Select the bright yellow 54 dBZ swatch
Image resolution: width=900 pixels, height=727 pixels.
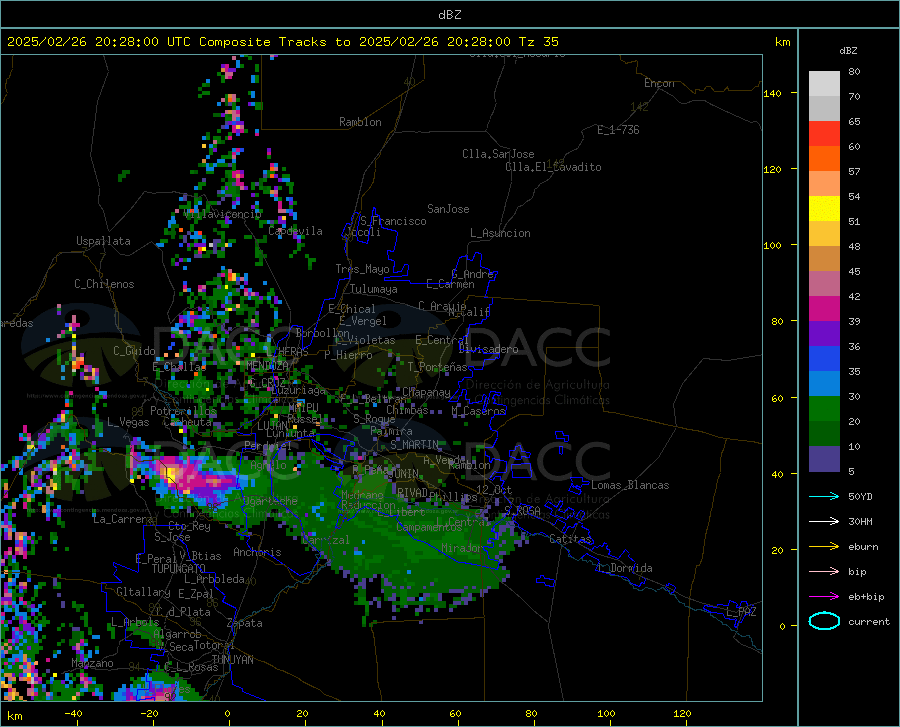pyautogui.click(x=824, y=208)
